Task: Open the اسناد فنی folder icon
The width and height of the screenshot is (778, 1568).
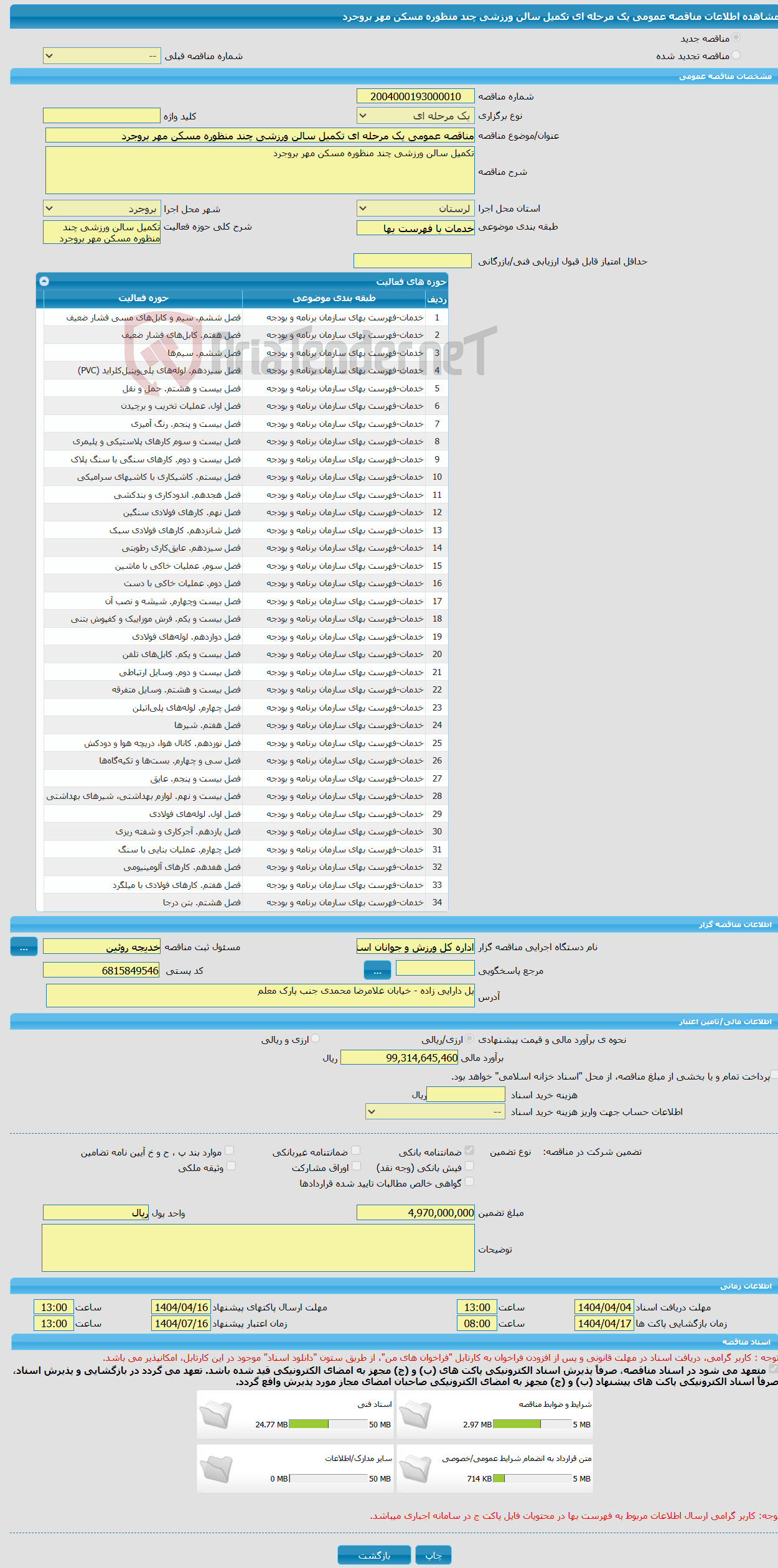Action: [216, 1414]
